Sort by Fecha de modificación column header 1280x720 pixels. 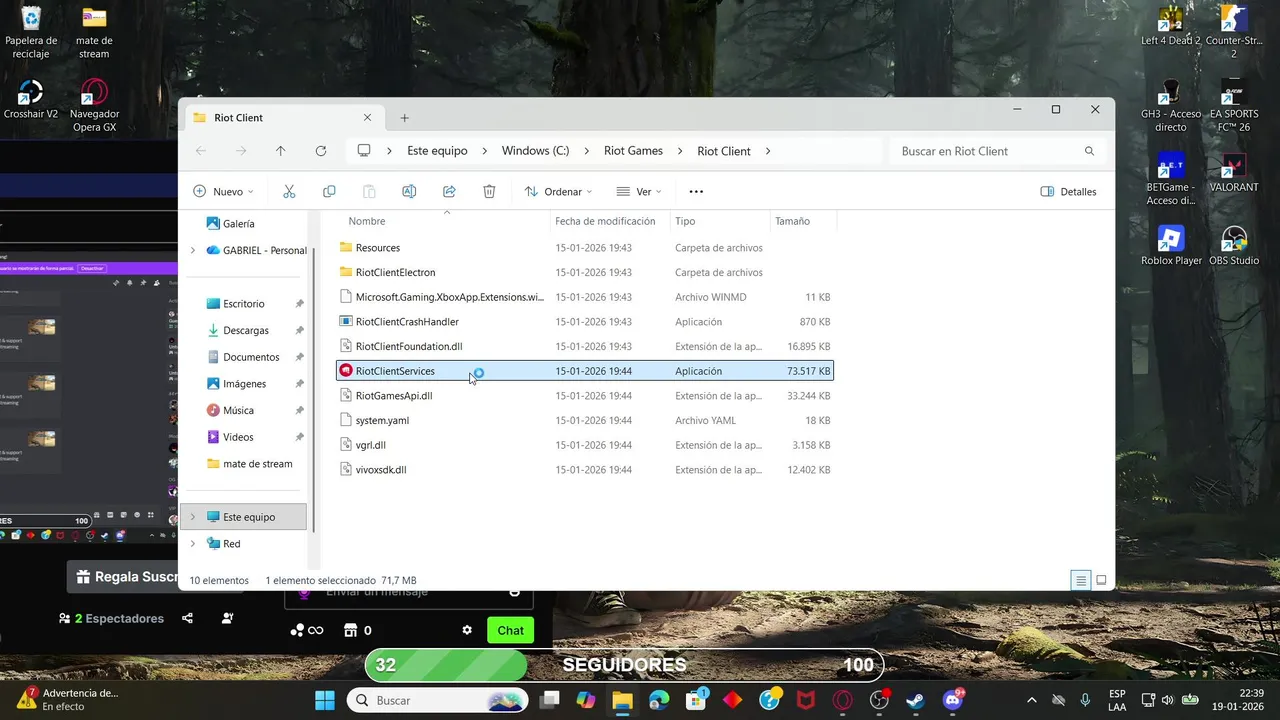tap(605, 221)
